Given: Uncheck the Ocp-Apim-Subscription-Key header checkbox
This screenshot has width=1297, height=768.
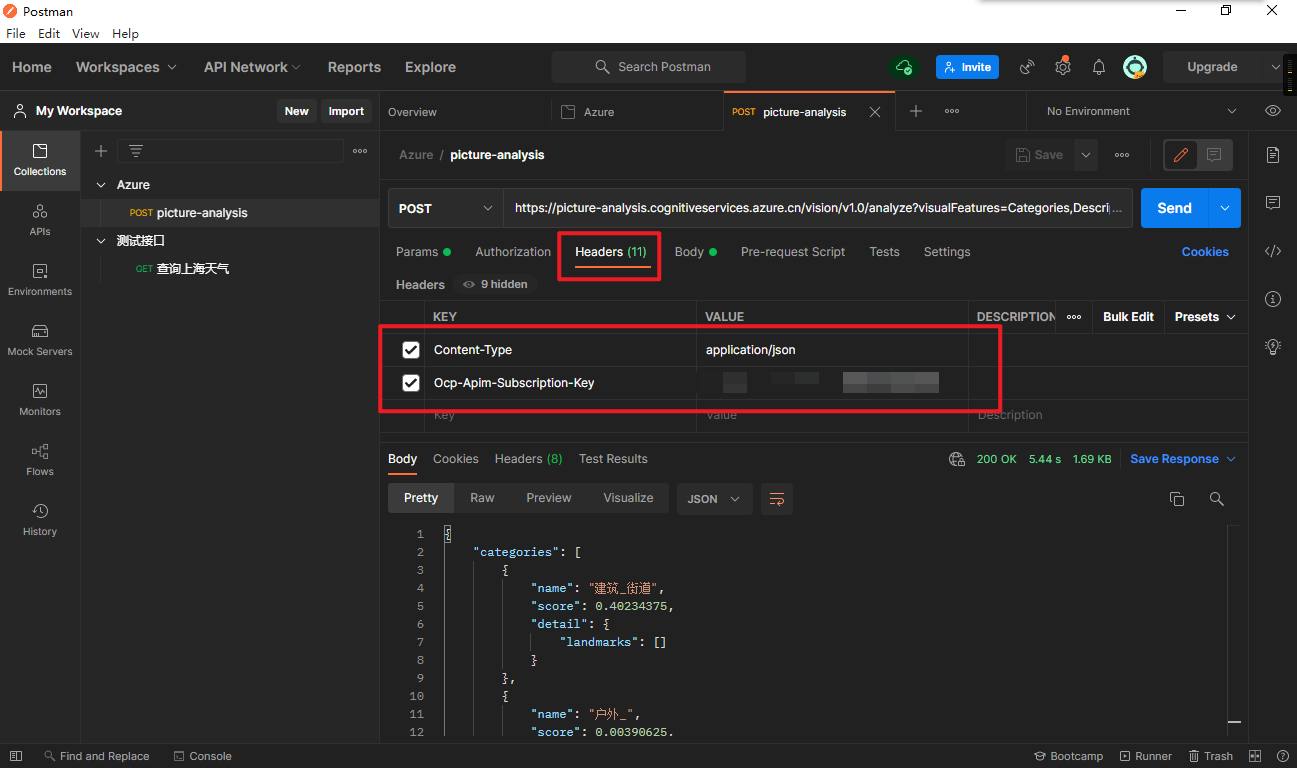Looking at the screenshot, I should click(x=411, y=383).
